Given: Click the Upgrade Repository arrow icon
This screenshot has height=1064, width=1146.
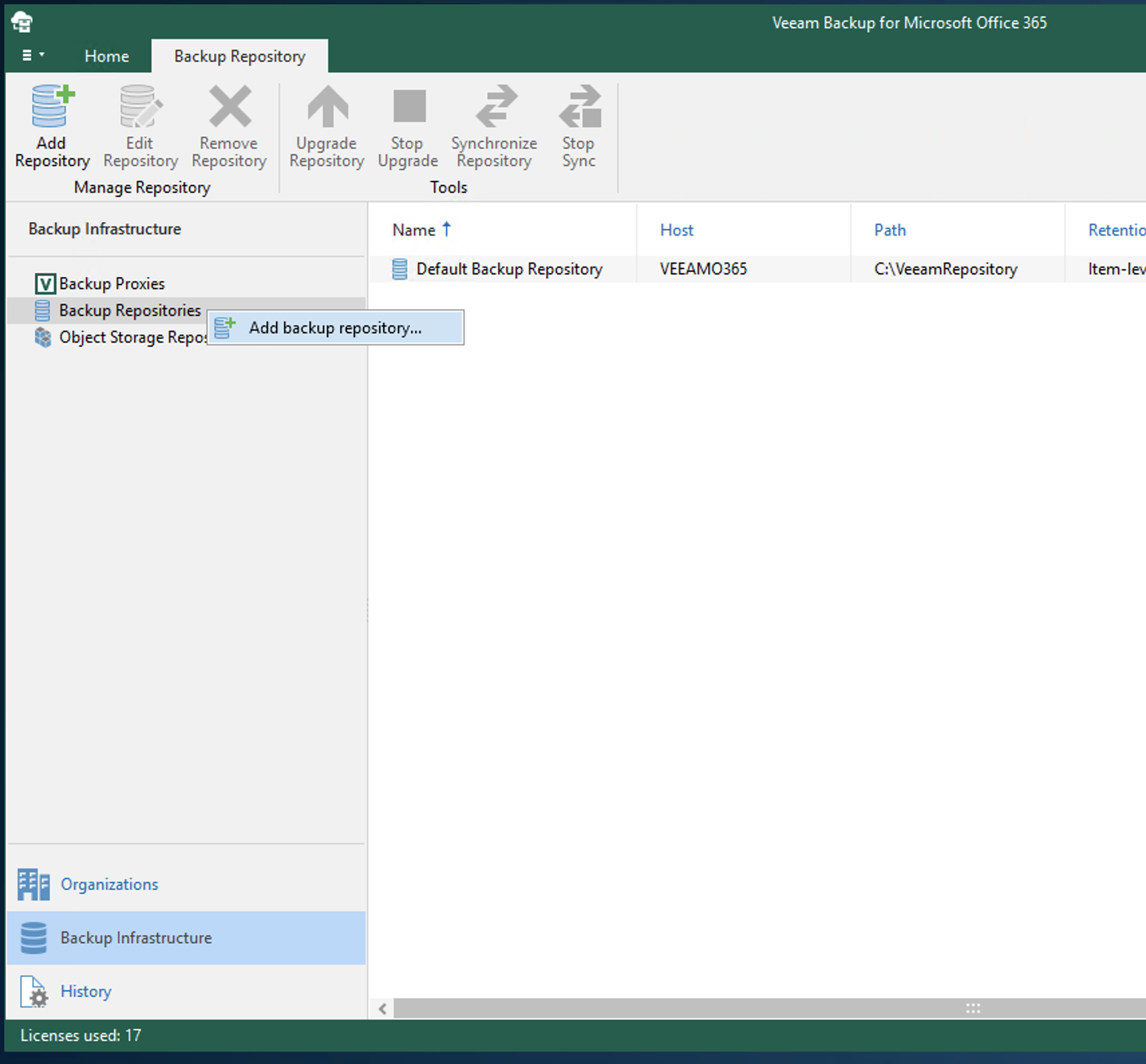Looking at the screenshot, I should [x=327, y=106].
